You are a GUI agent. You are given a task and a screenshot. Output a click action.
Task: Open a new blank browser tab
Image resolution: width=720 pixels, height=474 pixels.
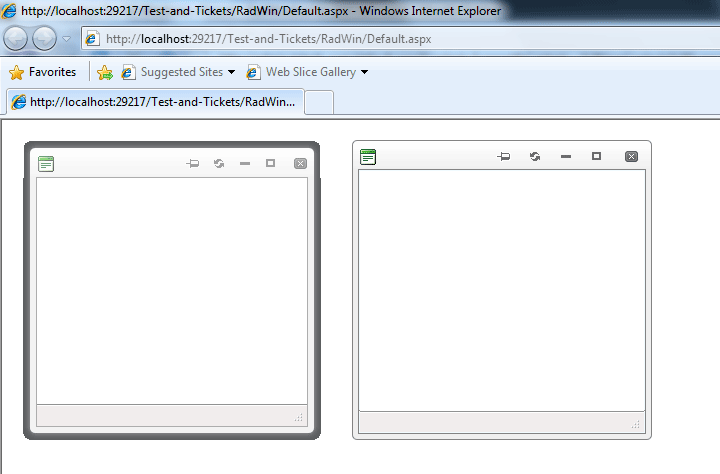pyautogui.click(x=319, y=102)
